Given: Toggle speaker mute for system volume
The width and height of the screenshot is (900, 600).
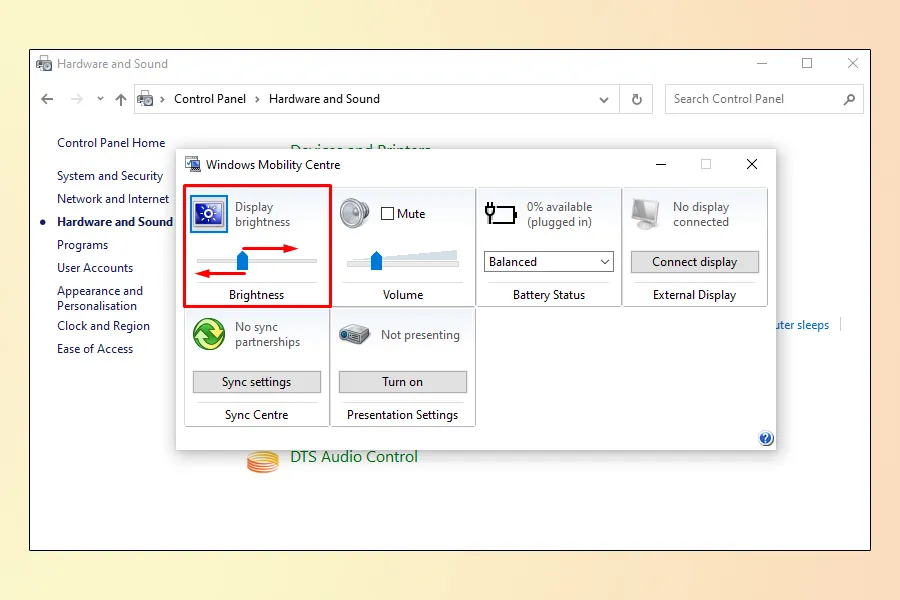Looking at the screenshot, I should tap(385, 212).
